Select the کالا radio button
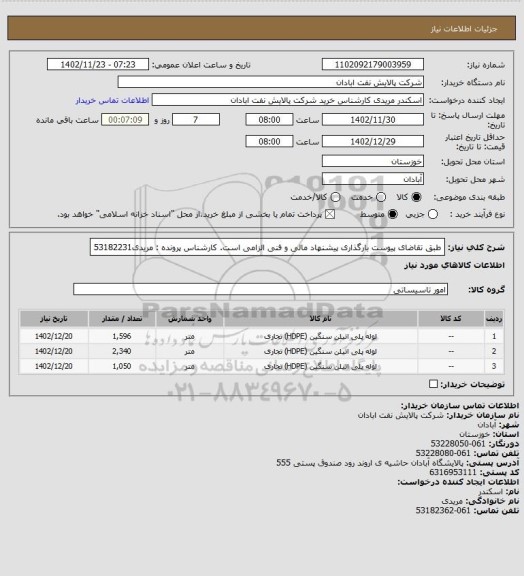 tap(416, 197)
